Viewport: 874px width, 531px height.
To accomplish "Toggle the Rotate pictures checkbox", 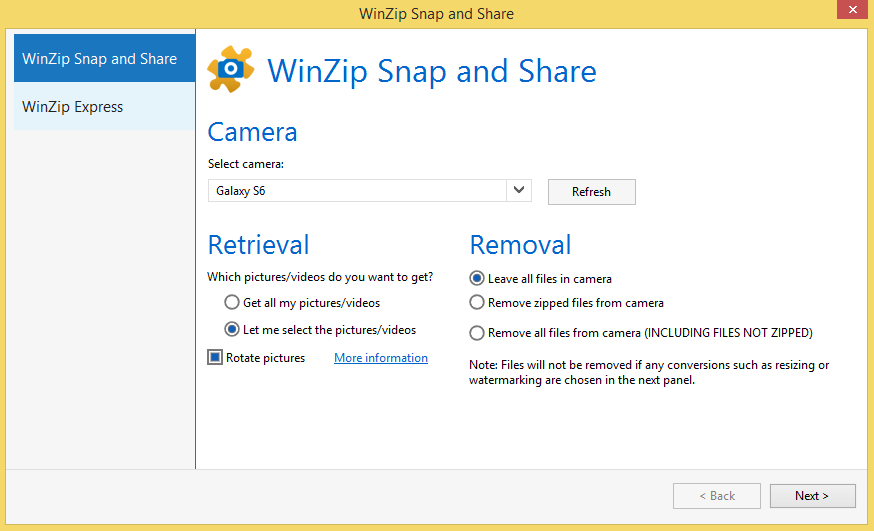I will coord(215,358).
